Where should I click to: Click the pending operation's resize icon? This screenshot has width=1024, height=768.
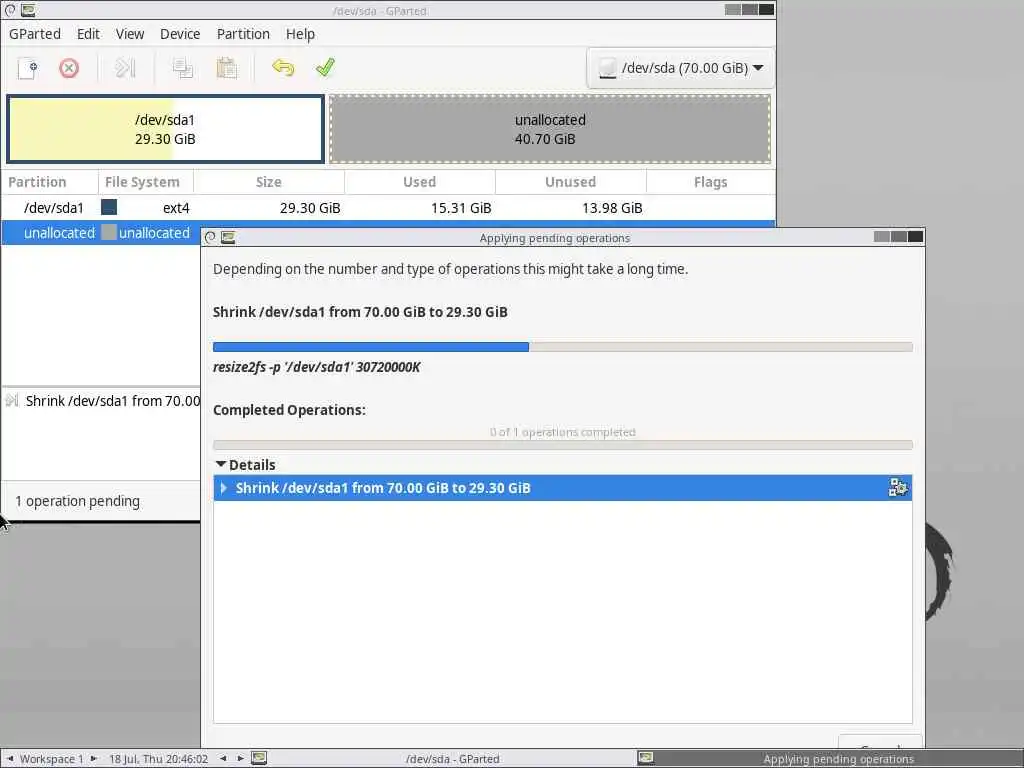pyautogui.click(x=12, y=400)
